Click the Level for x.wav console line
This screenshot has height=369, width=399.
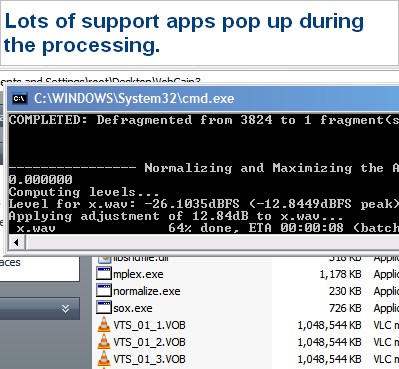[204, 204]
